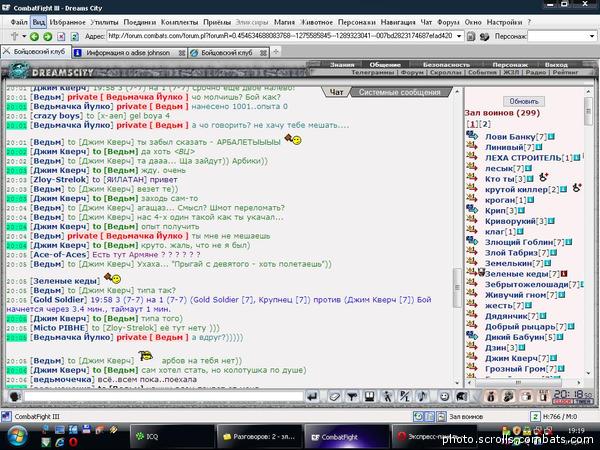The image size is (600, 450).
Task: Click private message icon beside Ленивый
Action: click(472, 146)
